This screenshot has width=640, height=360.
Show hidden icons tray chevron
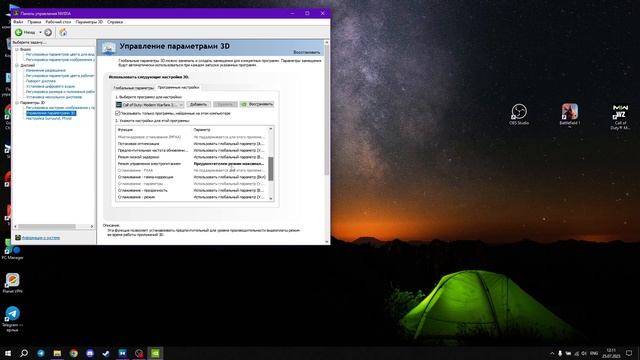(552, 353)
